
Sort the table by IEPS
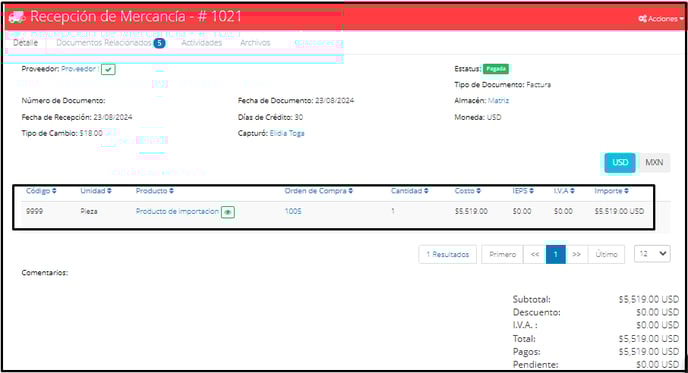click(523, 191)
